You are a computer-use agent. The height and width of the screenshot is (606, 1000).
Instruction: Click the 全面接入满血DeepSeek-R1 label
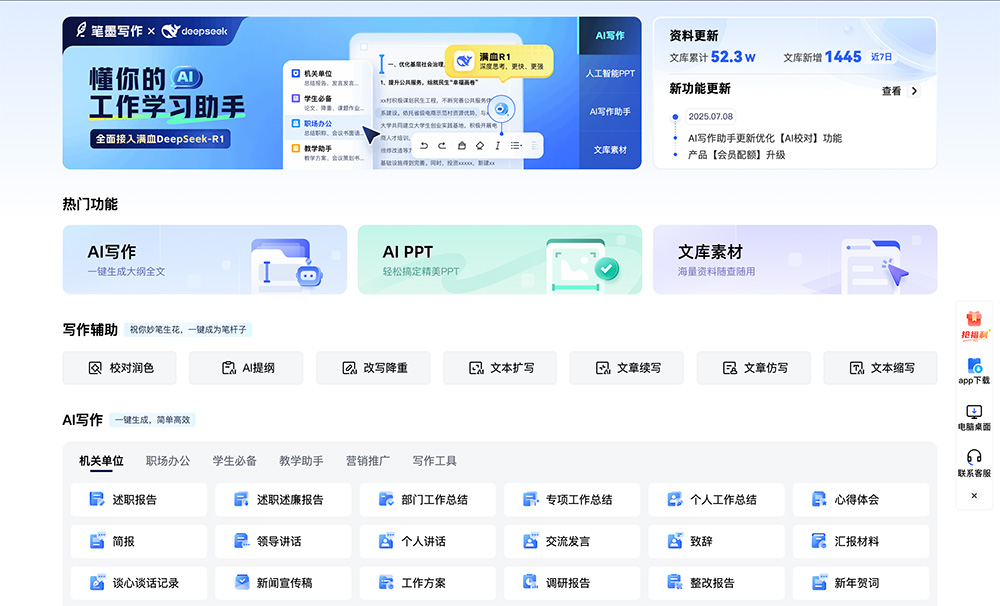pos(160,139)
